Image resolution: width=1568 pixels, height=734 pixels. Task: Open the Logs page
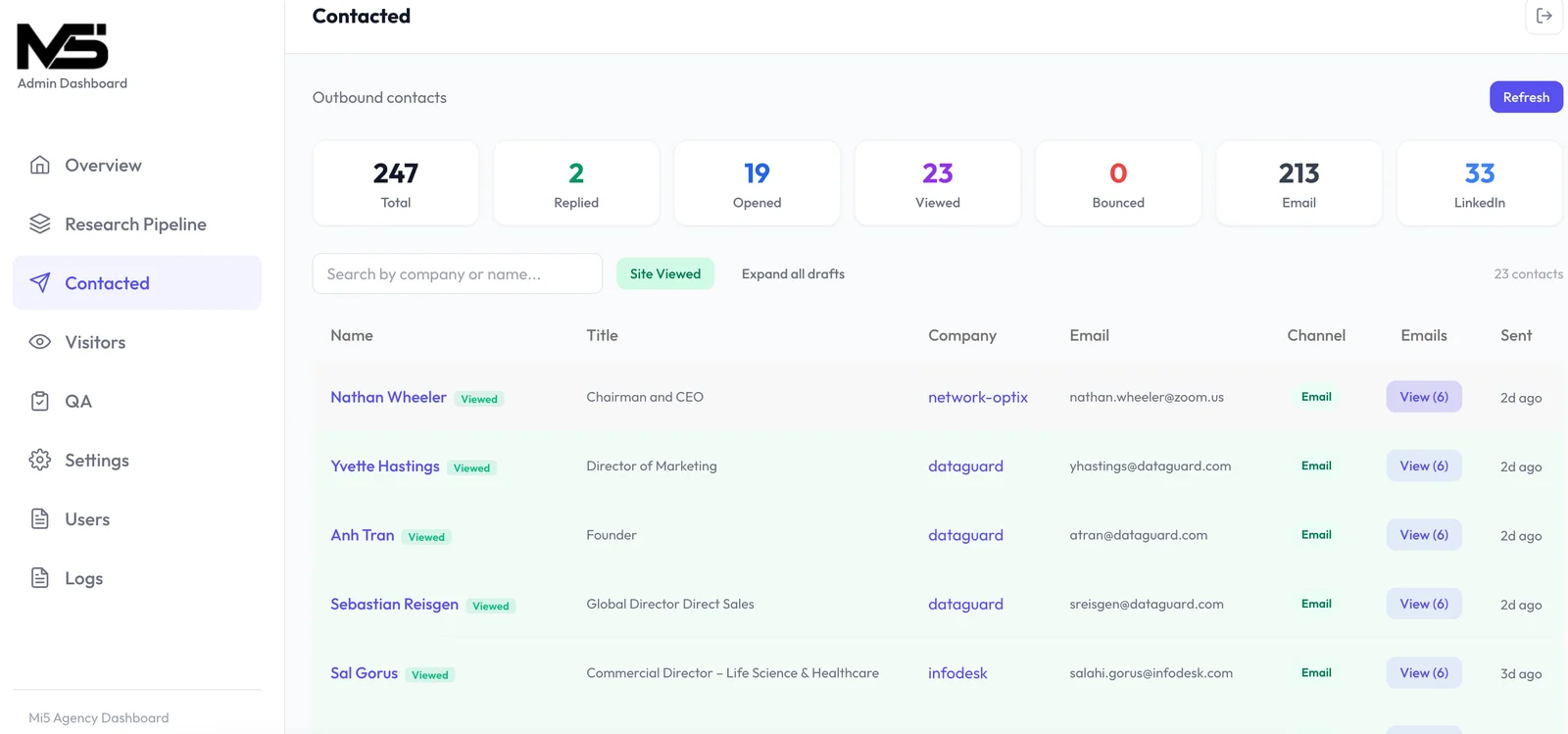pos(137,577)
